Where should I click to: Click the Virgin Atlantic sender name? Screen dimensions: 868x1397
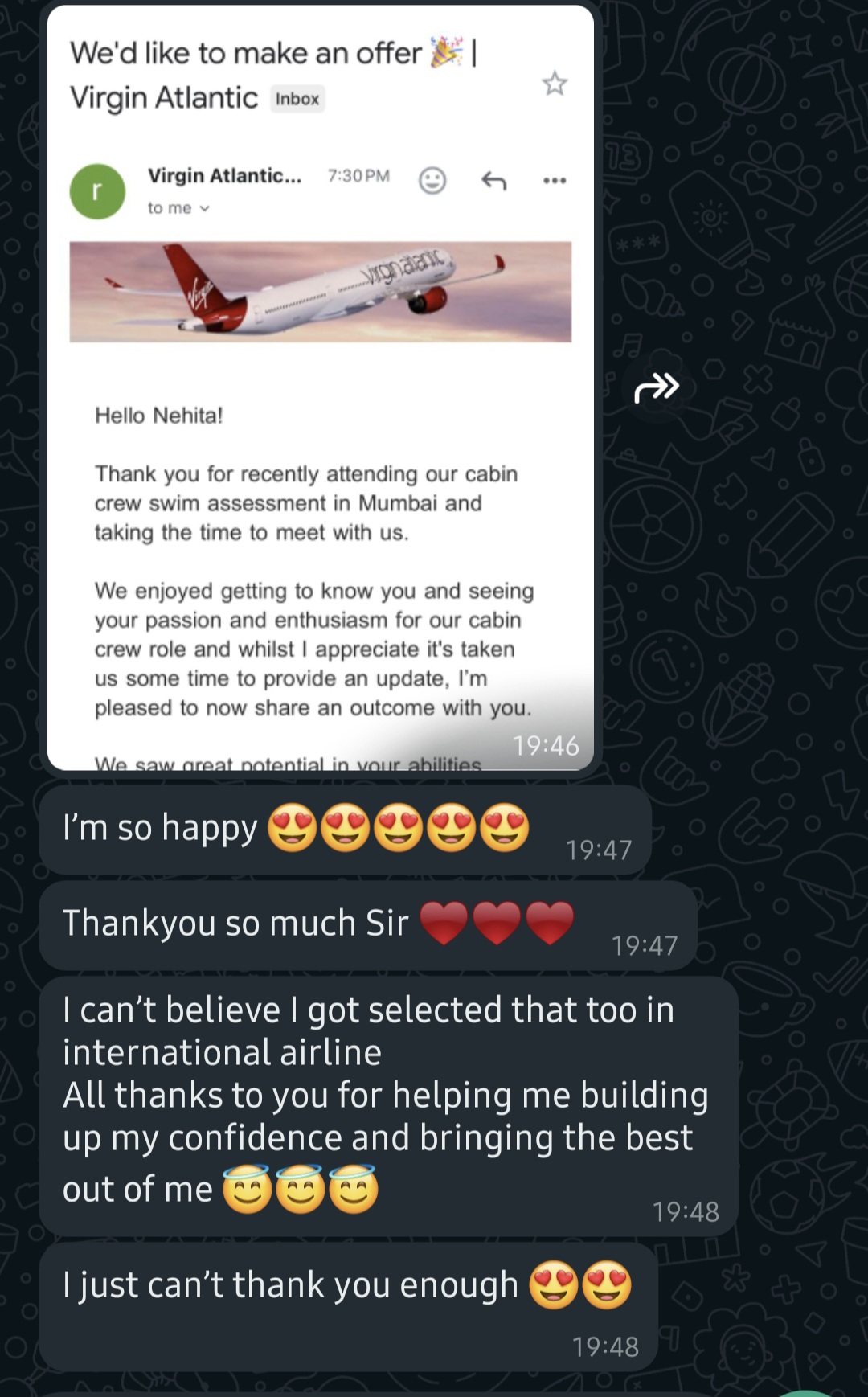click(224, 175)
